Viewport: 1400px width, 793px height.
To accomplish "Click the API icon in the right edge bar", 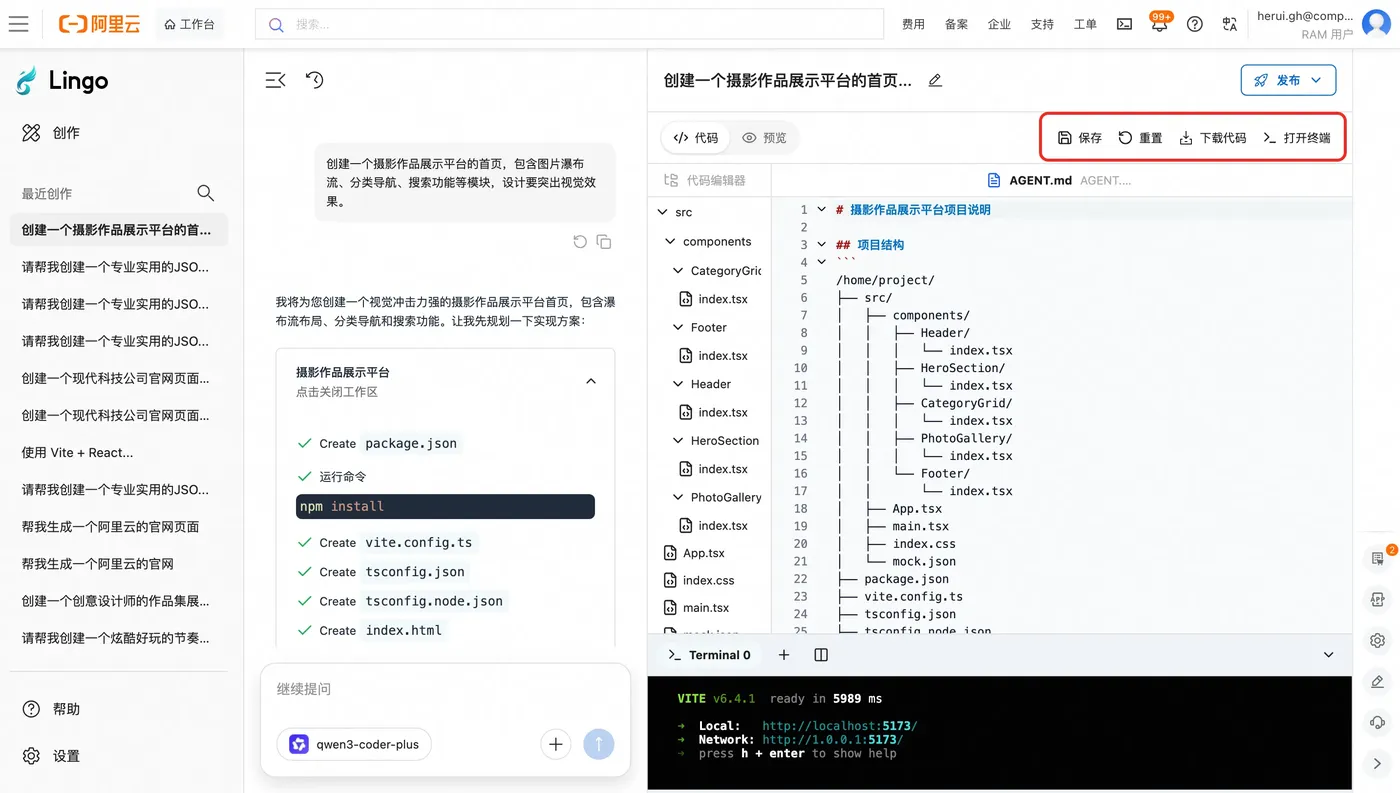I will point(1378,599).
